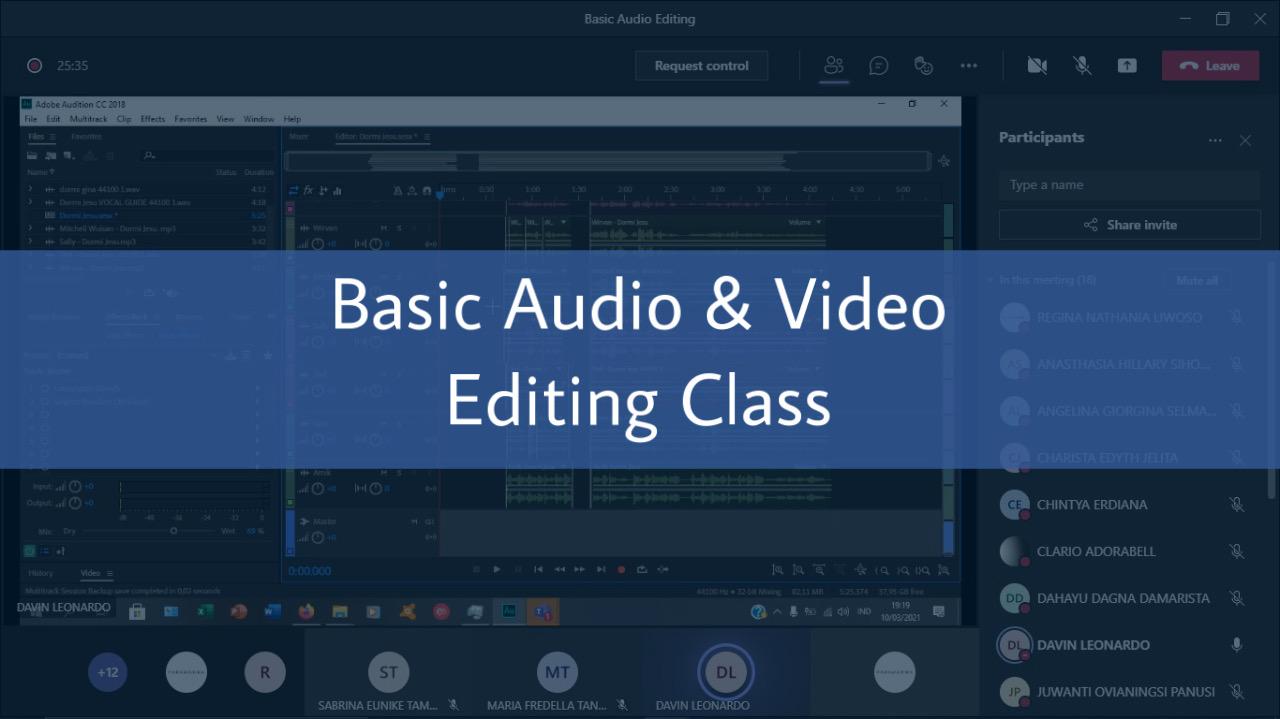
Task: Mute the Master track with M button
Action: click(x=414, y=522)
